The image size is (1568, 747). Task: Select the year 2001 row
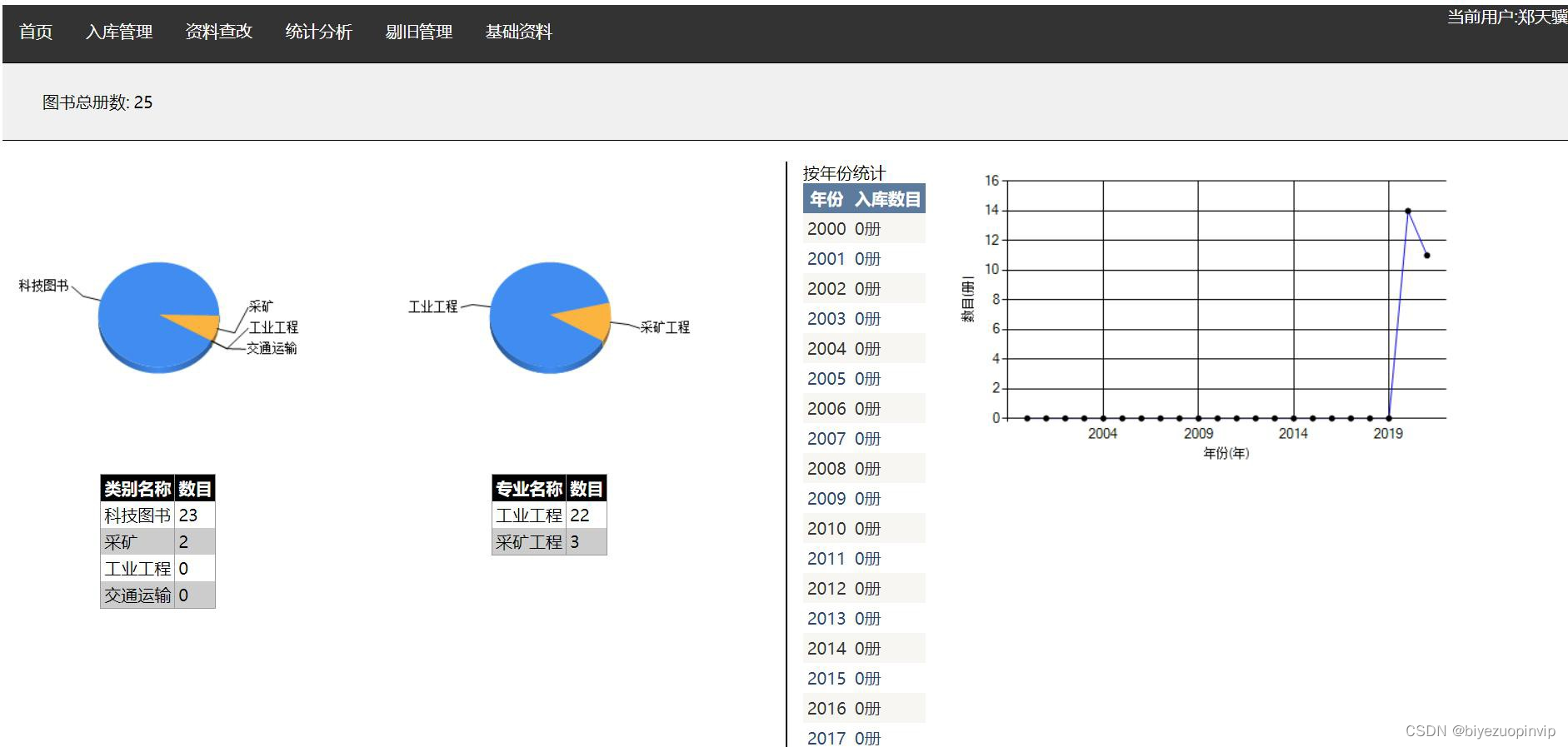pos(864,259)
